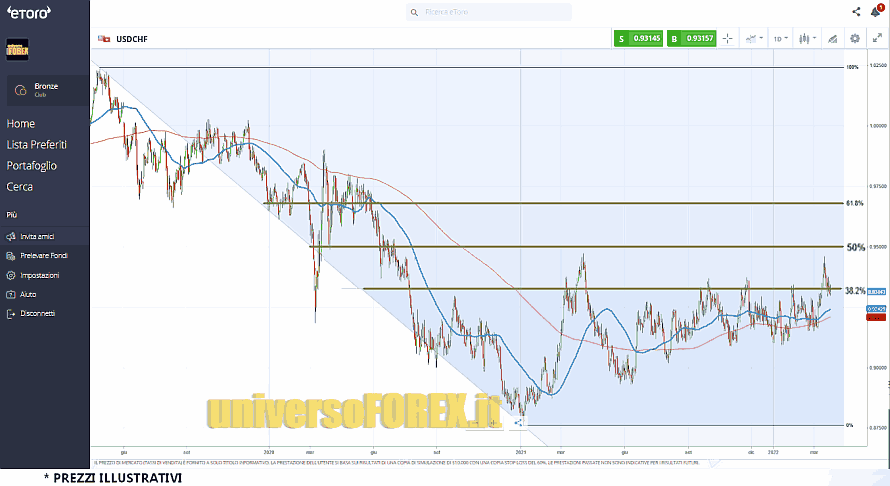The height and width of the screenshot is (486, 890).
Task: Click Prelevare Fondi link
Action: pyautogui.click(x=44, y=256)
